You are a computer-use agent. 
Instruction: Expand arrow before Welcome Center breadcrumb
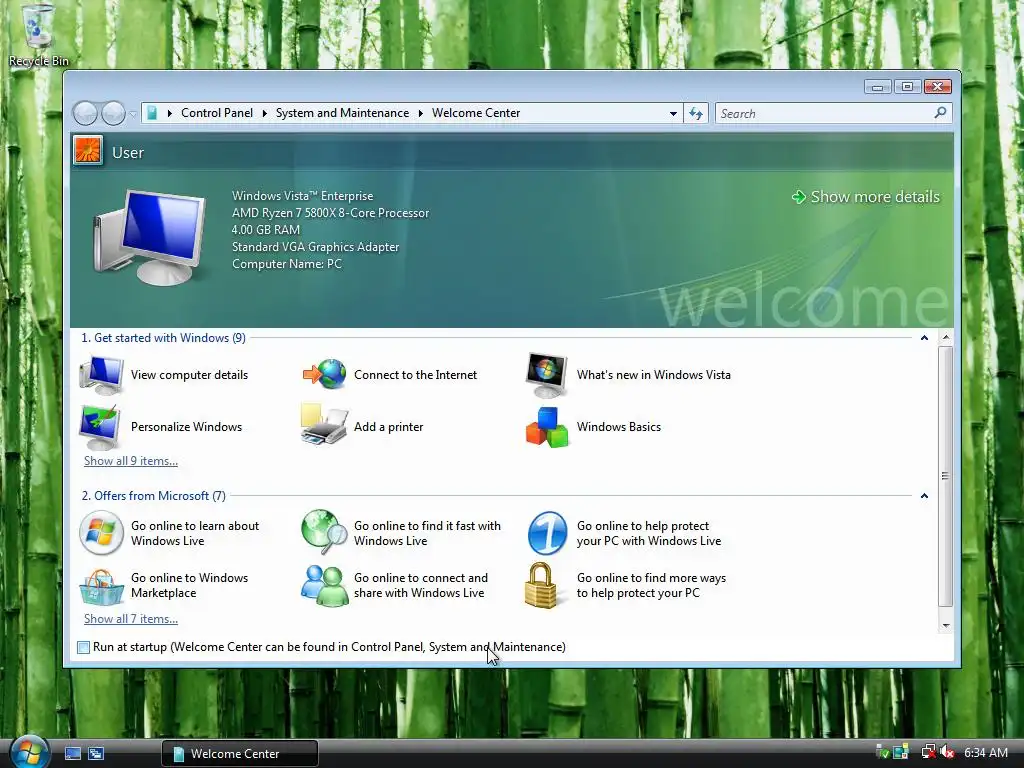[x=421, y=113]
